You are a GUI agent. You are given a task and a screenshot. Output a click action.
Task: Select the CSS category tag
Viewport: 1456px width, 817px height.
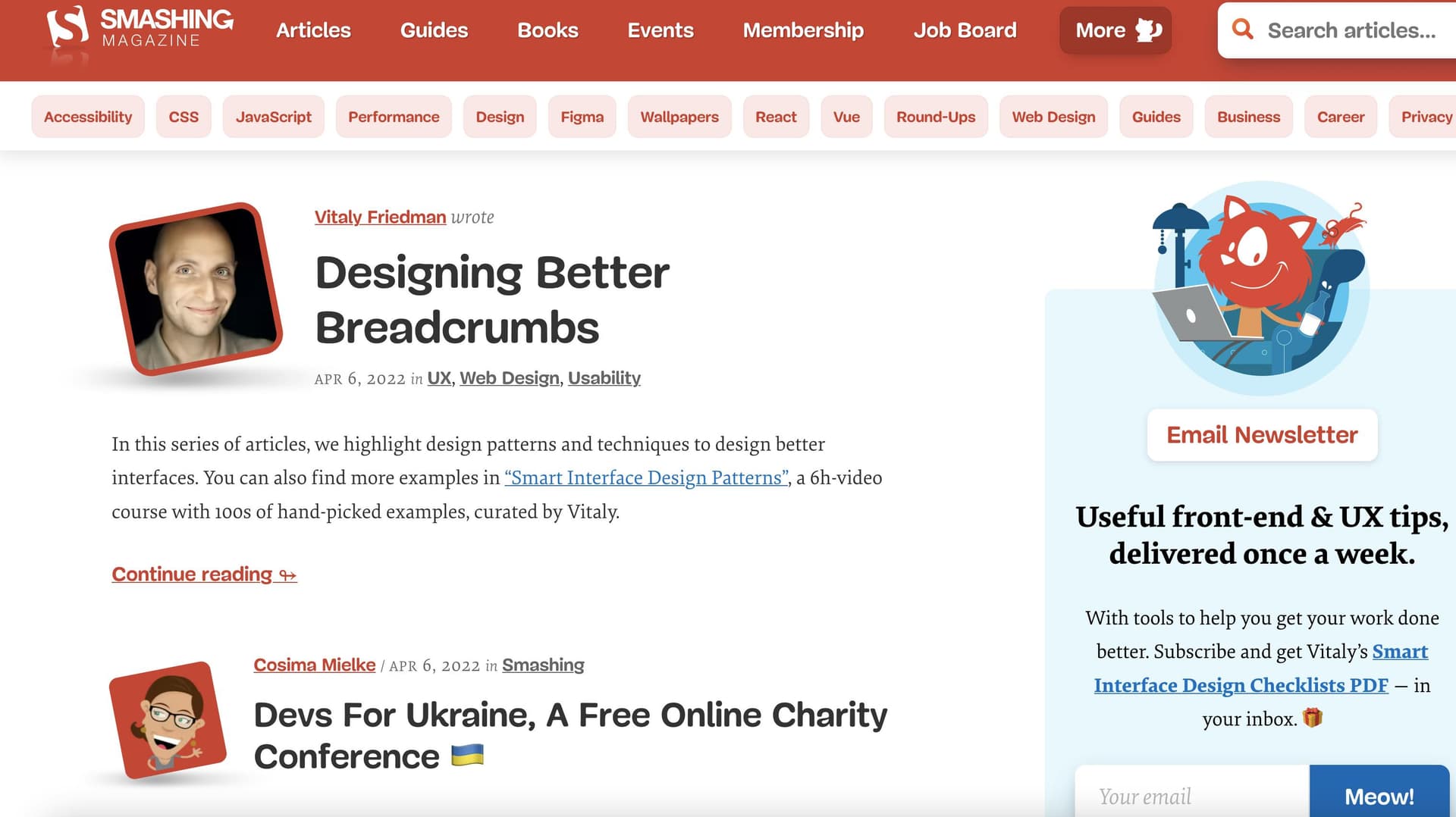point(184,117)
